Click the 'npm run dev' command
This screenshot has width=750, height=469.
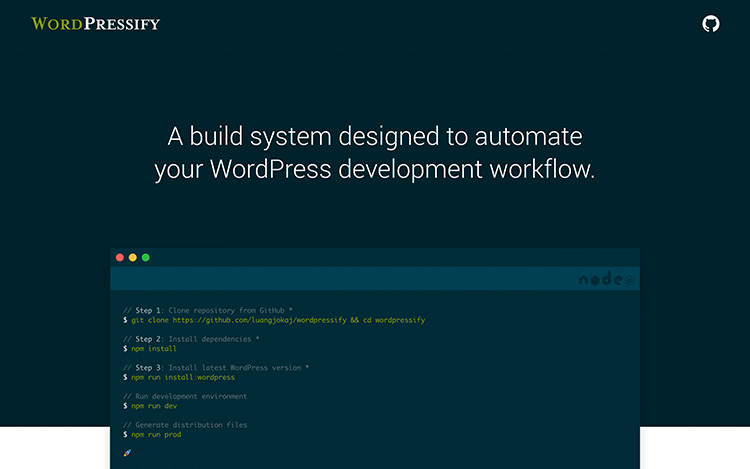[153, 406]
